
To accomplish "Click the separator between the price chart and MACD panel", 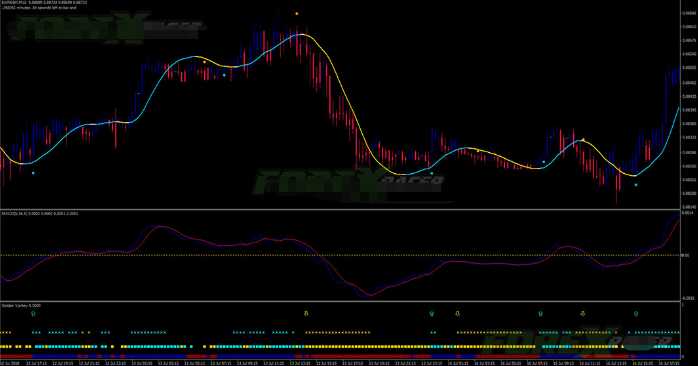I will tap(340, 209).
